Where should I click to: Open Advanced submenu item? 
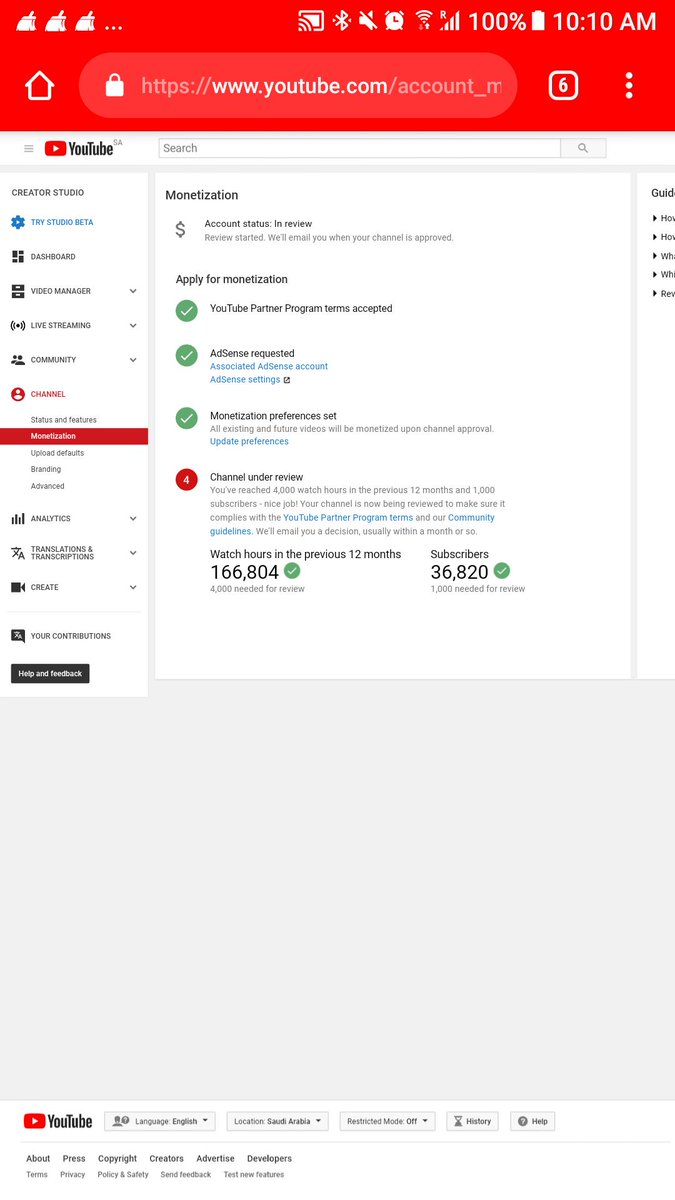coord(48,486)
